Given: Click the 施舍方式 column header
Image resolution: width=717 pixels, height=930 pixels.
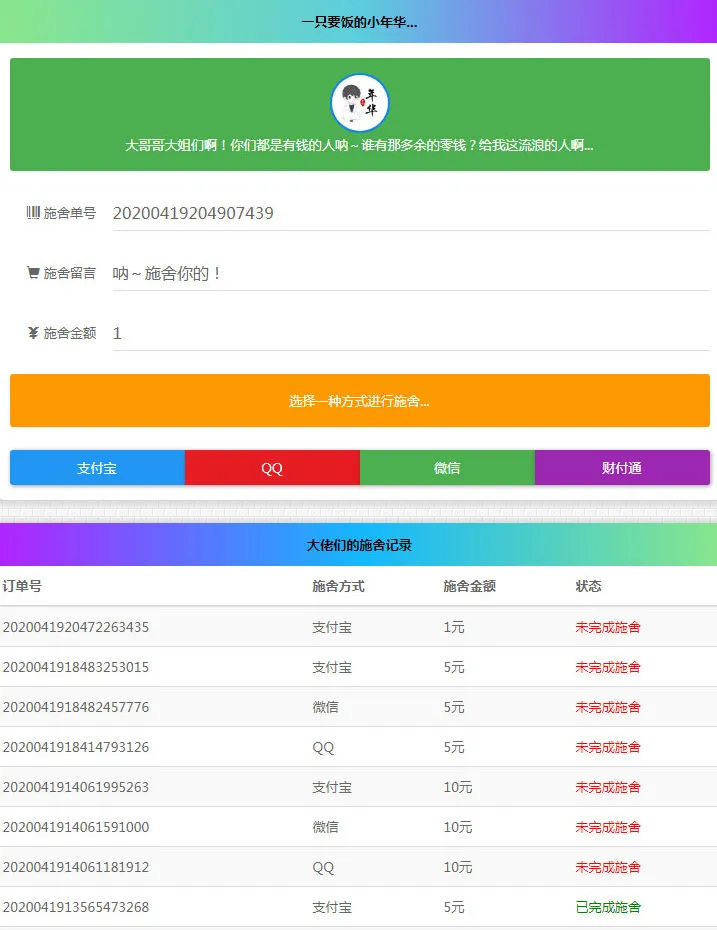Looking at the screenshot, I should tap(338, 586).
